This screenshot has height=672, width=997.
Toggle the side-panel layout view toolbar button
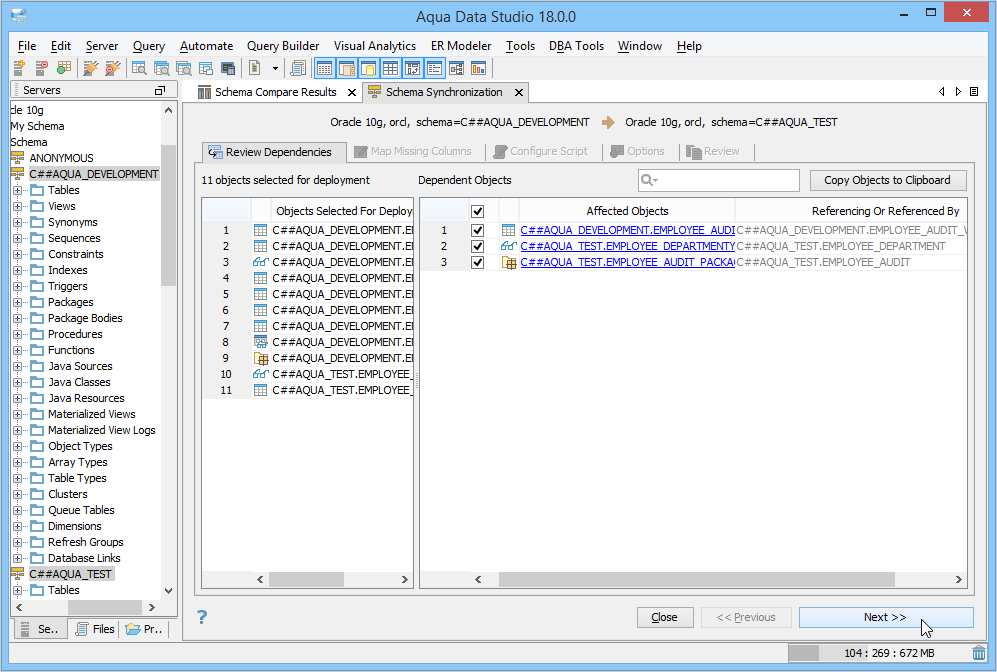(x=347, y=68)
